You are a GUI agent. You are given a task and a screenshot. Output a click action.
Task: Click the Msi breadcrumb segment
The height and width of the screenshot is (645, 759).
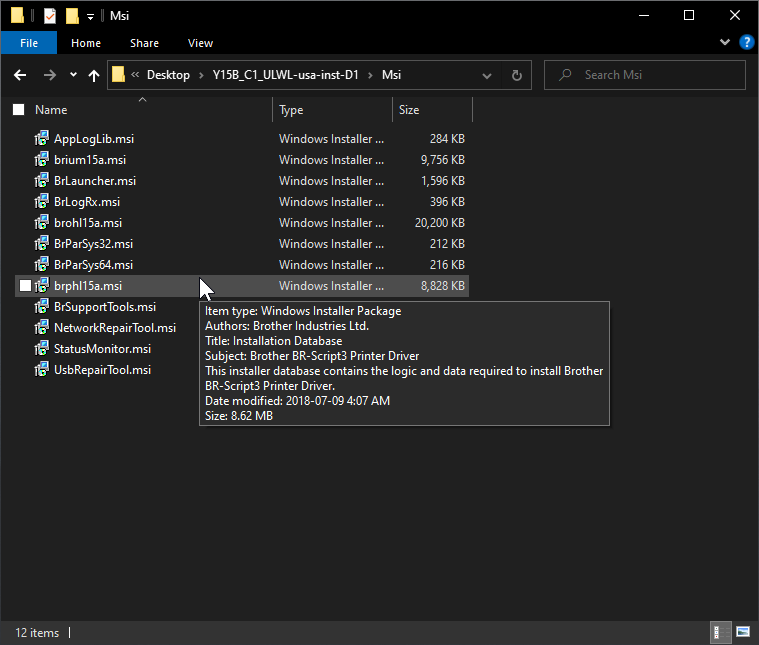pyautogui.click(x=391, y=75)
